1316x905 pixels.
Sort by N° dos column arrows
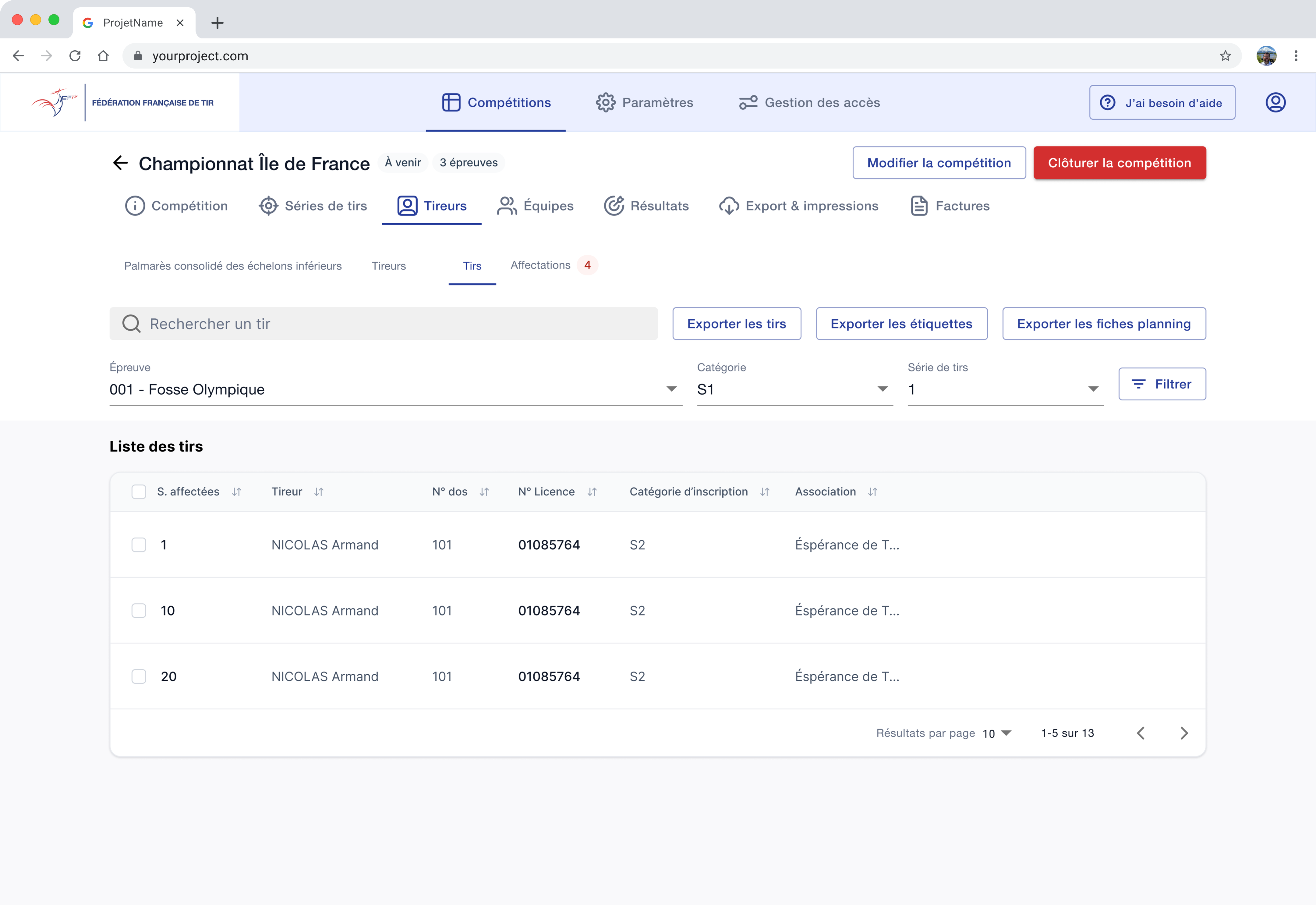[x=484, y=492]
